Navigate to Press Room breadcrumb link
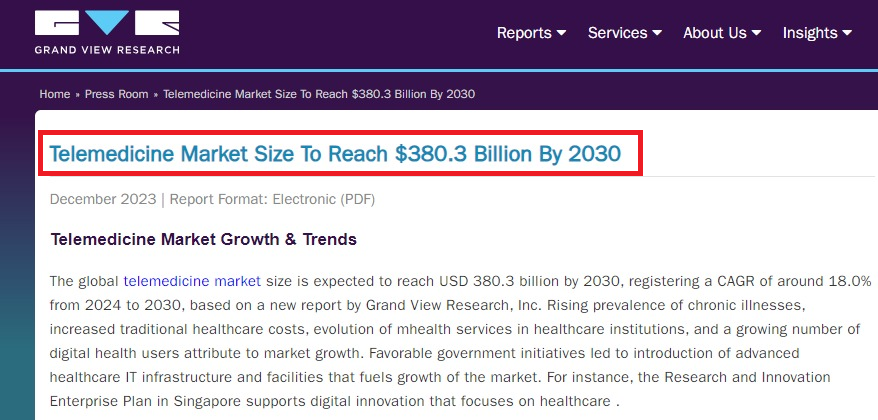This screenshot has height=420, width=878. click(x=116, y=94)
